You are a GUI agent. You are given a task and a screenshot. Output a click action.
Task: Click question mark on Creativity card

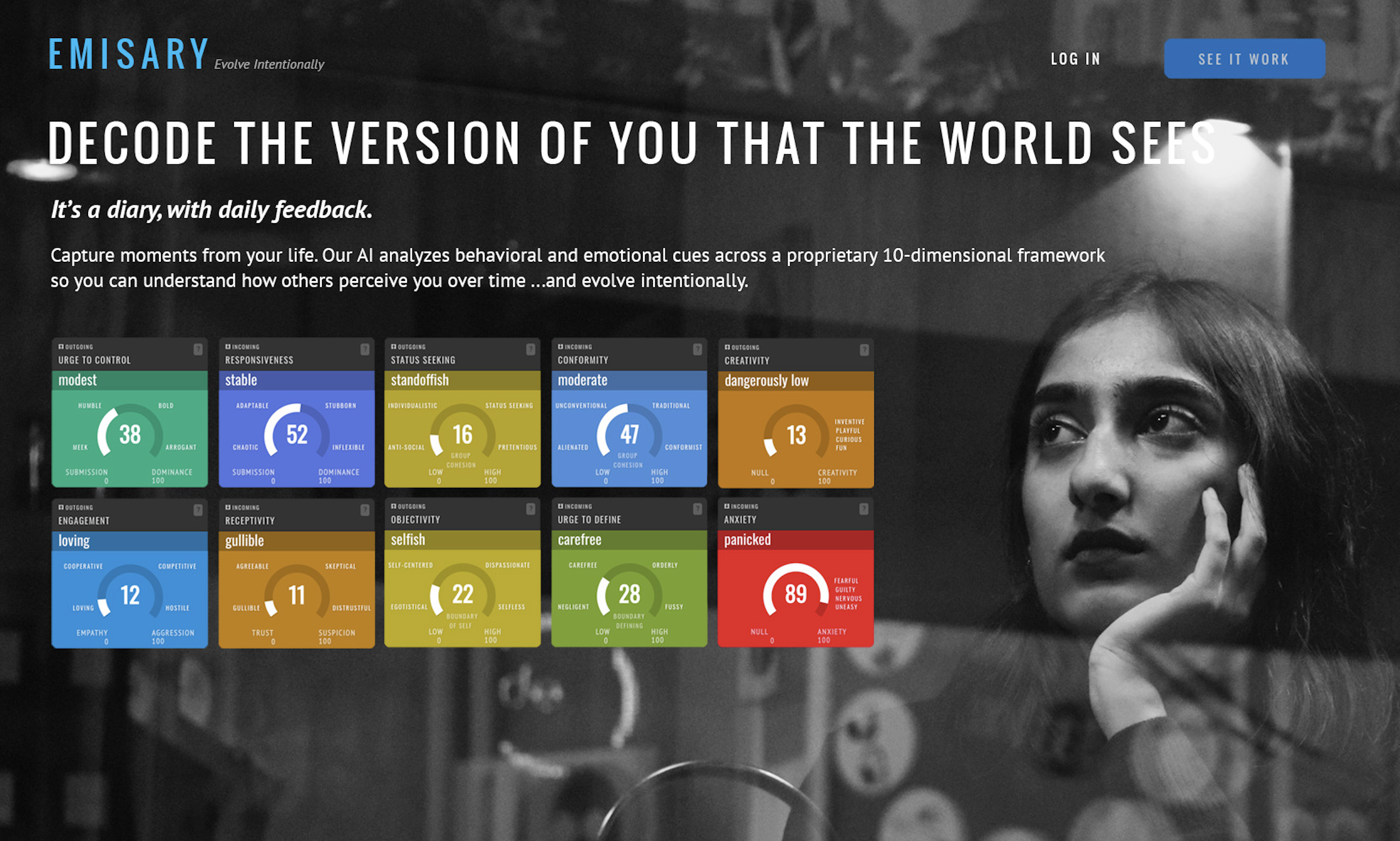tap(864, 350)
